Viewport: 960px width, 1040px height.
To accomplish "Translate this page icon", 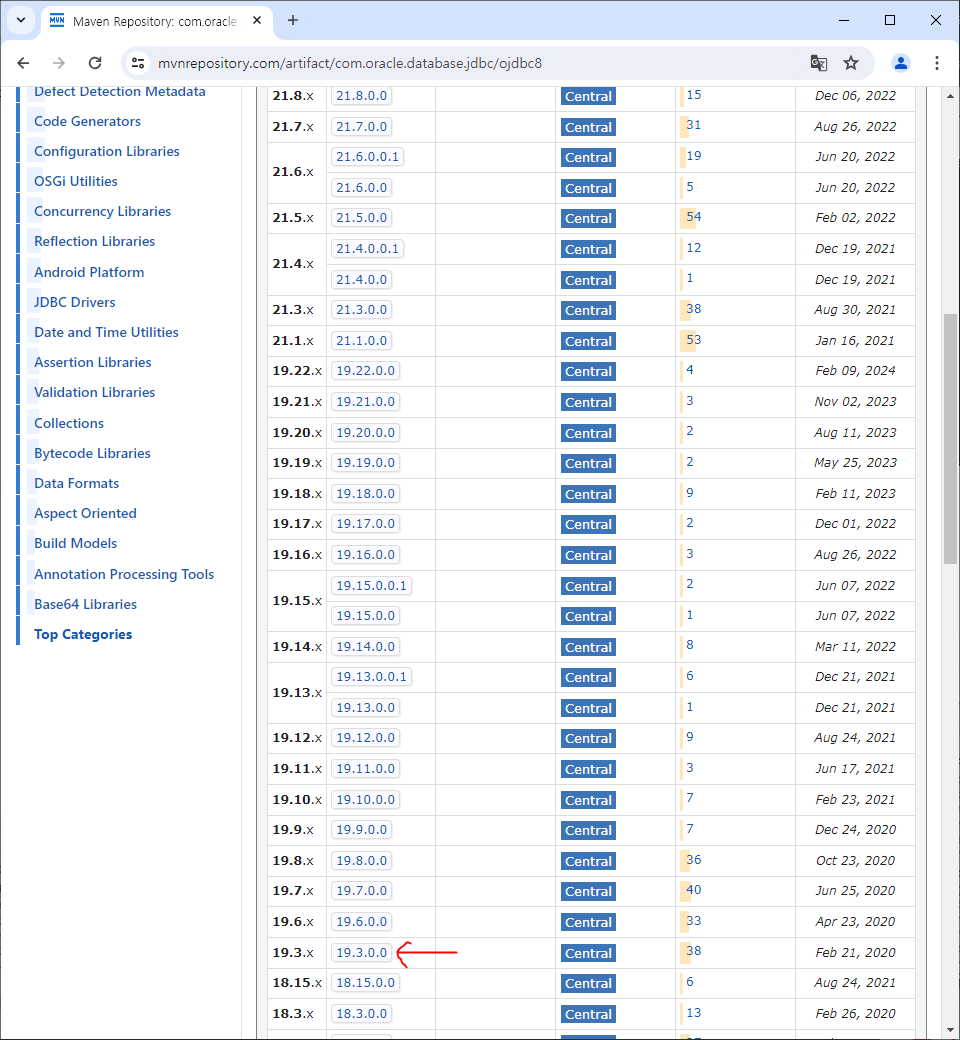I will point(819,63).
